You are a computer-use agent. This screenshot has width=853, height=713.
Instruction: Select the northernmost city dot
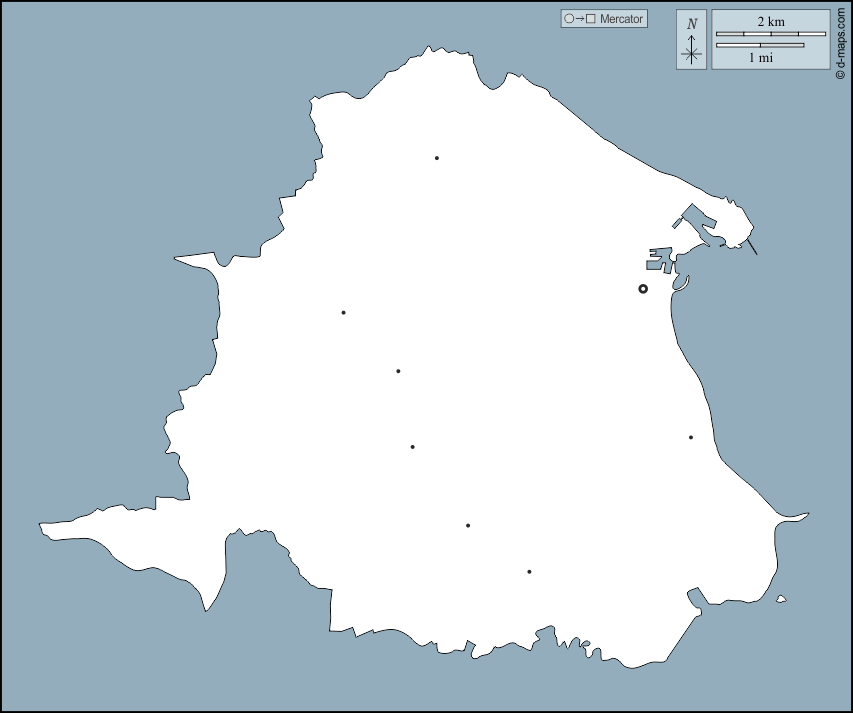437,158
